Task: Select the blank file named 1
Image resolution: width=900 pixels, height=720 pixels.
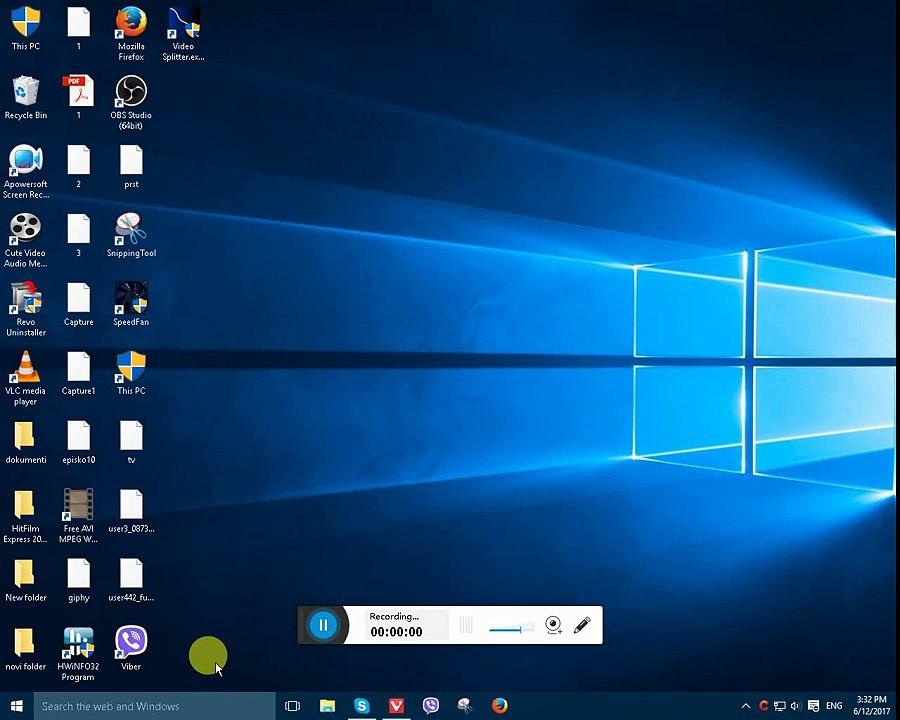Action: point(78,29)
